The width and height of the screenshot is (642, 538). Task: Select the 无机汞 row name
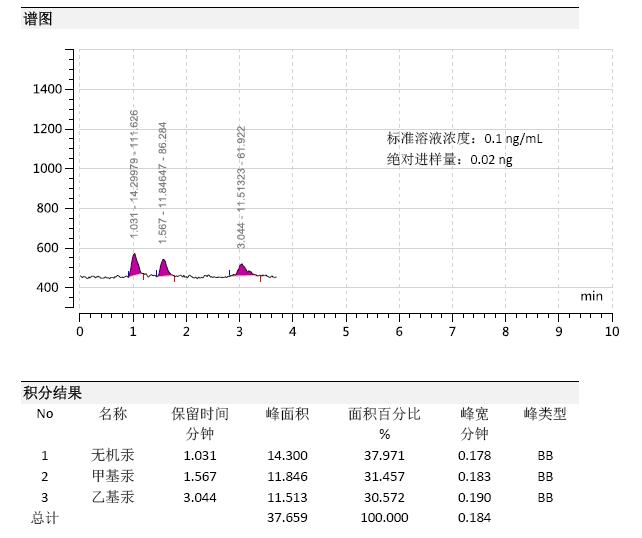point(113,456)
